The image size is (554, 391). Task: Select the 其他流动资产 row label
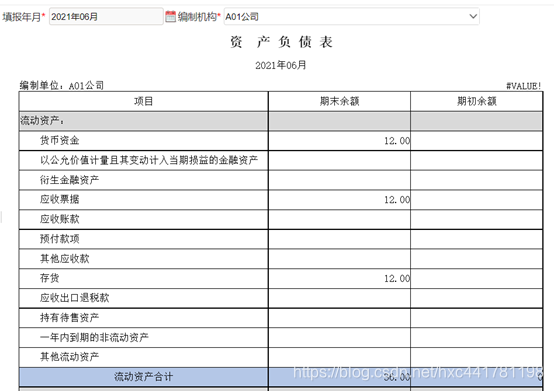click(69, 357)
